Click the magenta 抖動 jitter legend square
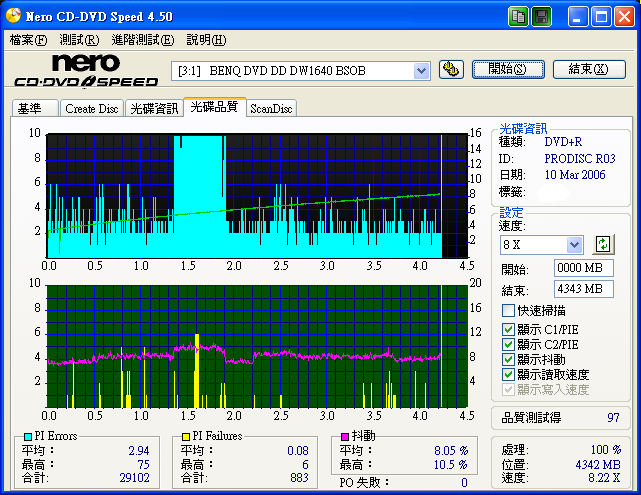Image resolution: width=641 pixels, height=495 pixels. [x=345, y=437]
